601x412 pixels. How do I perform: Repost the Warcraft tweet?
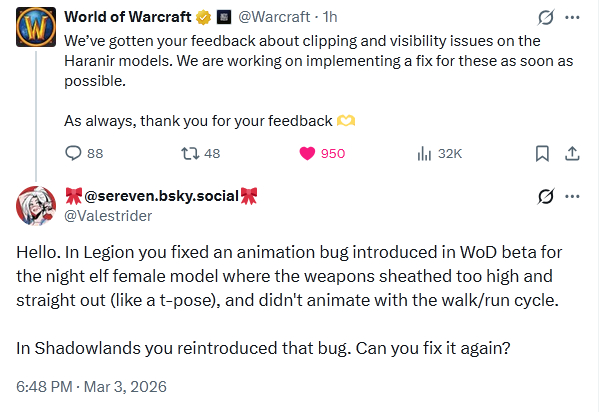point(187,153)
